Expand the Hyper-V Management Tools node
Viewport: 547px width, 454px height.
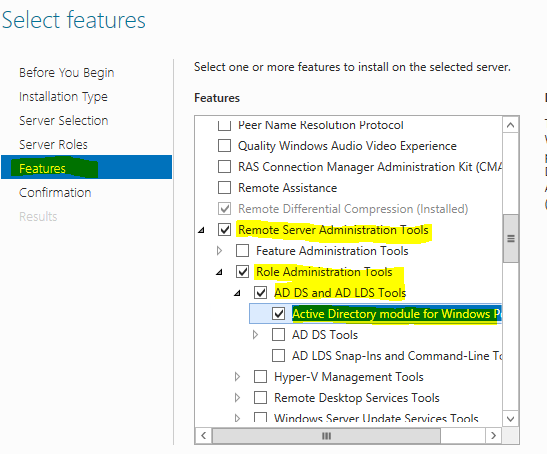click(x=238, y=377)
